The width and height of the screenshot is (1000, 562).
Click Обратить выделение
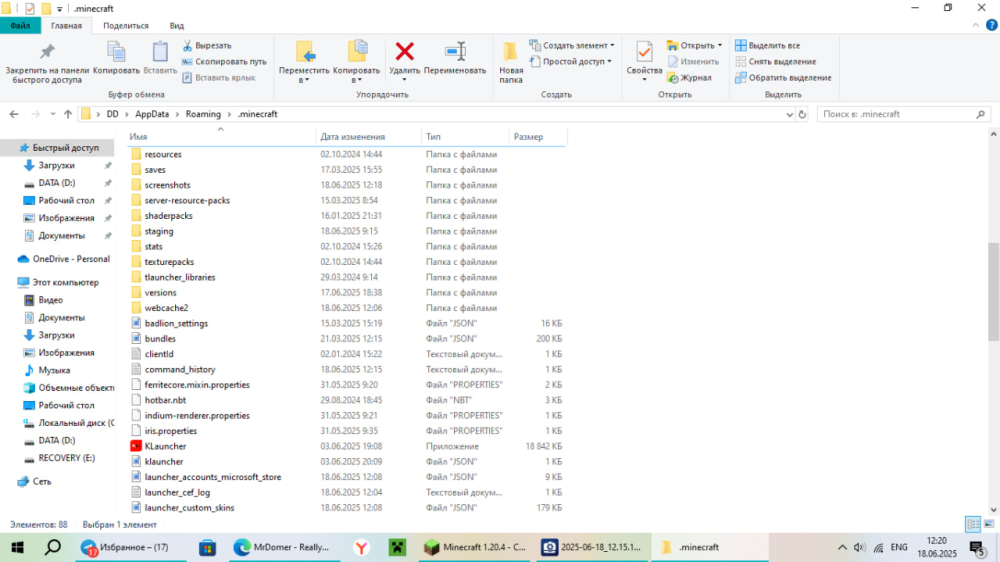click(783, 78)
